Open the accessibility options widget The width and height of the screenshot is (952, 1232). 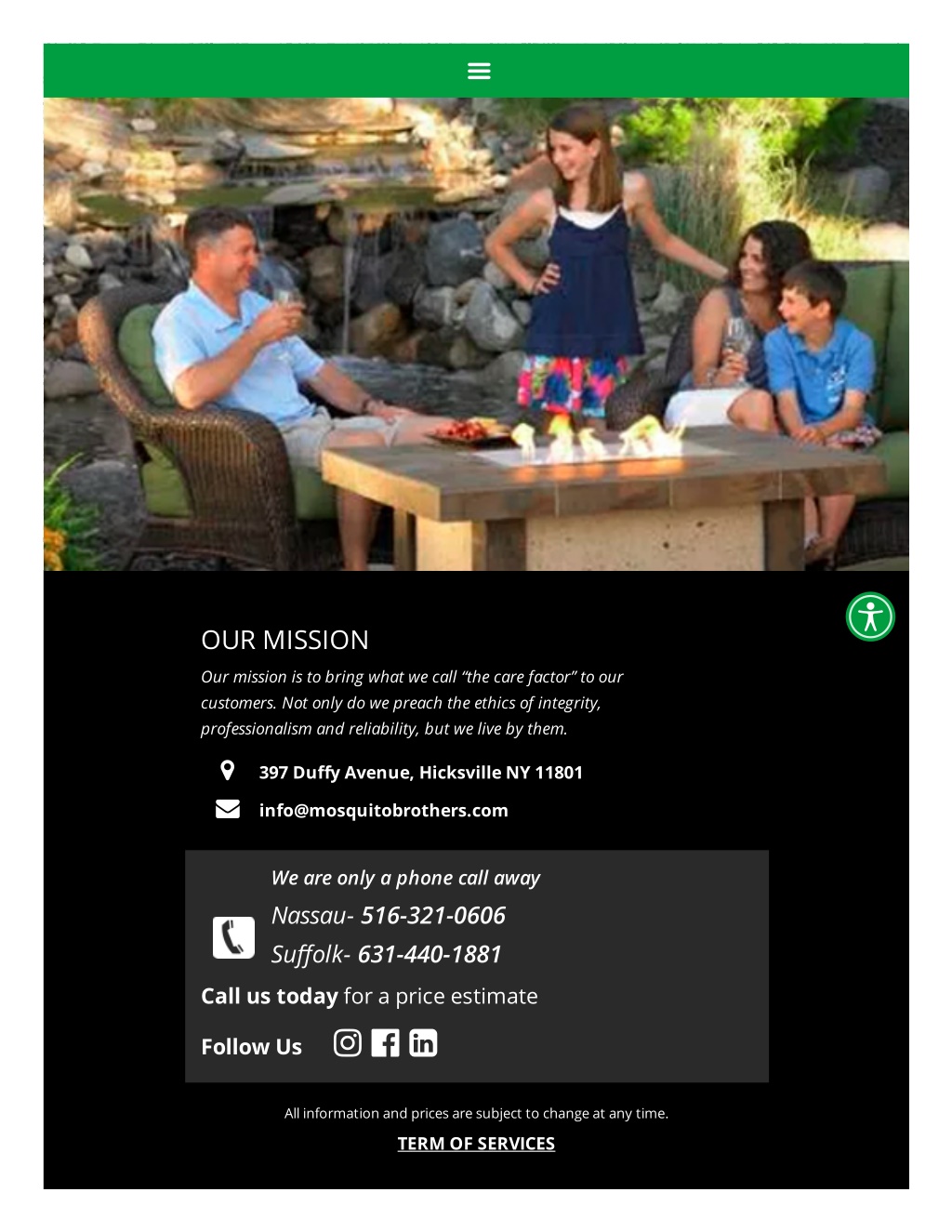(870, 616)
